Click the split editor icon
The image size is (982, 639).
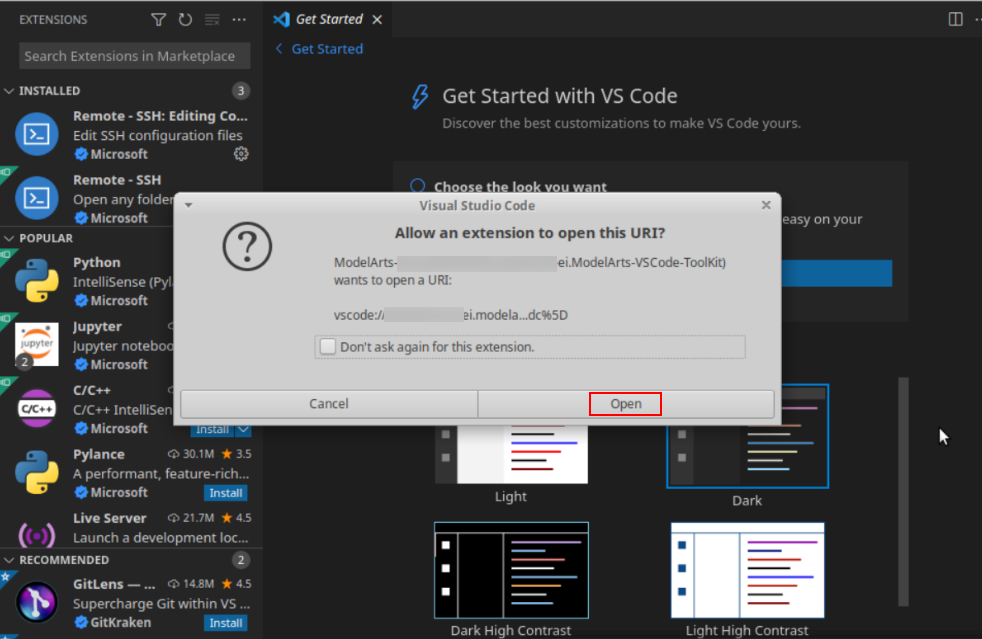click(955, 19)
